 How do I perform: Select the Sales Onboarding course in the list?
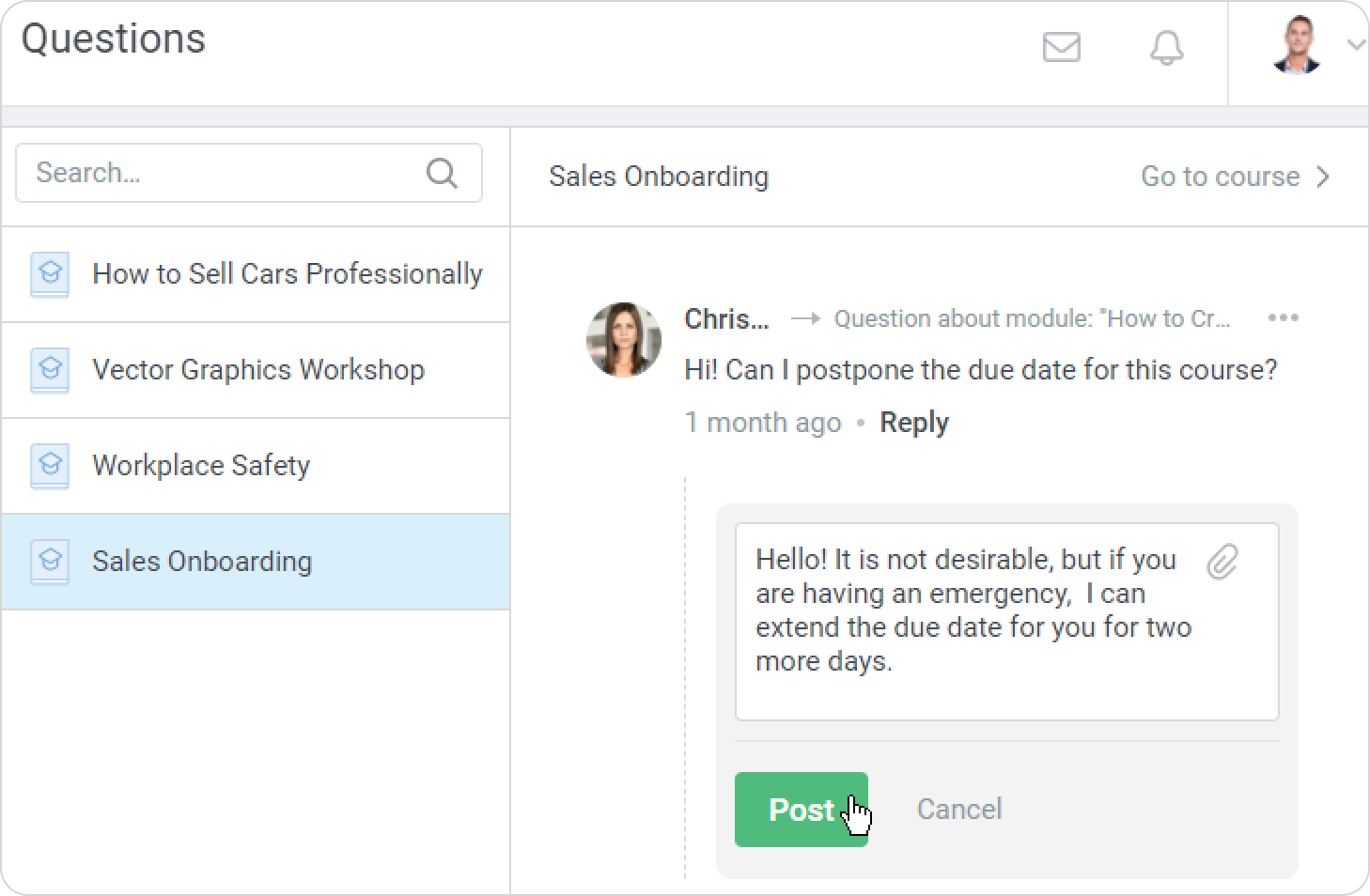[256, 562]
